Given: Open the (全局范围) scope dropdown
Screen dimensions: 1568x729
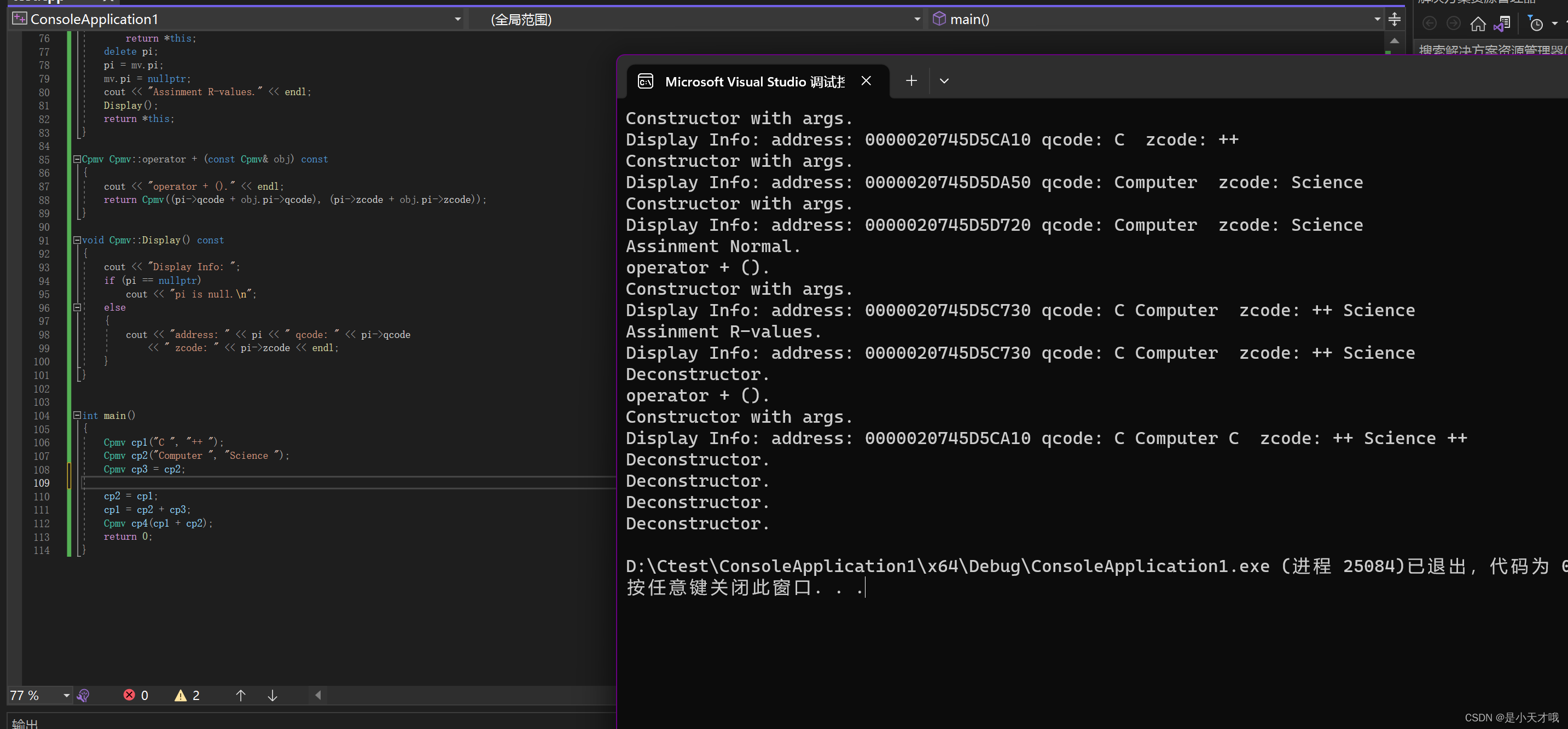Looking at the screenshot, I should click(917, 19).
